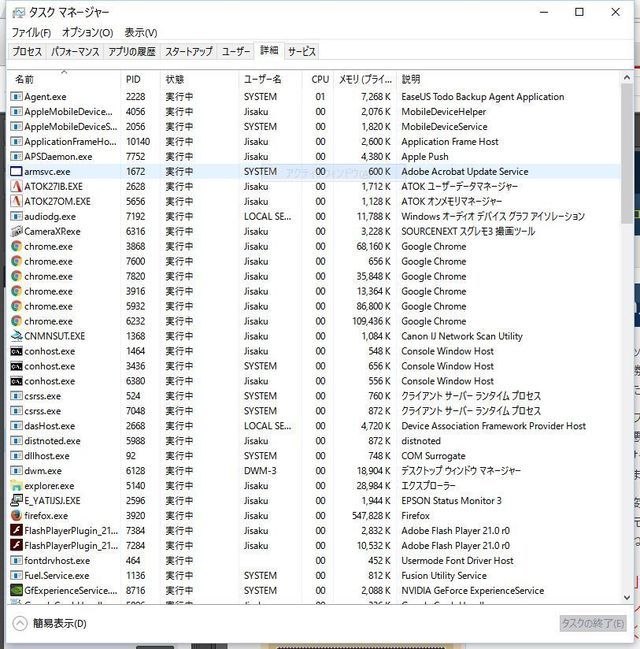Select the distnoted.exe process name

[x=52, y=441]
